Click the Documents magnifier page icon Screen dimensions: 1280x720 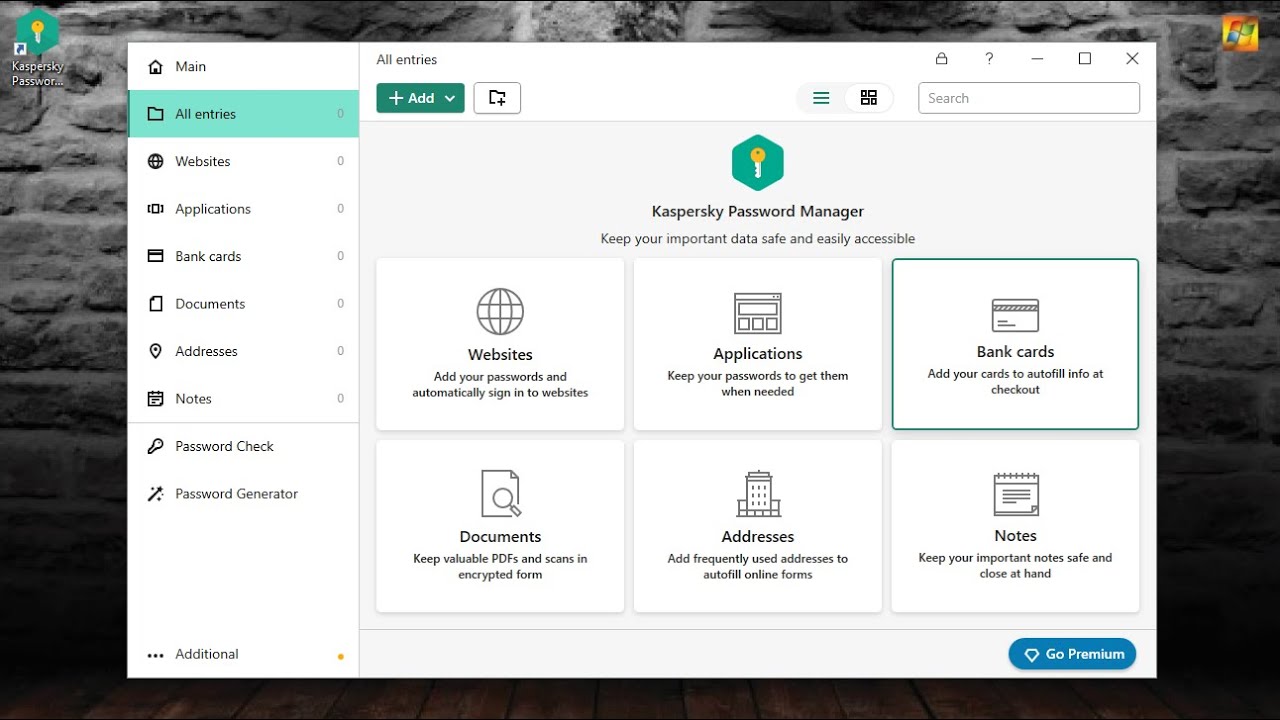coord(500,493)
